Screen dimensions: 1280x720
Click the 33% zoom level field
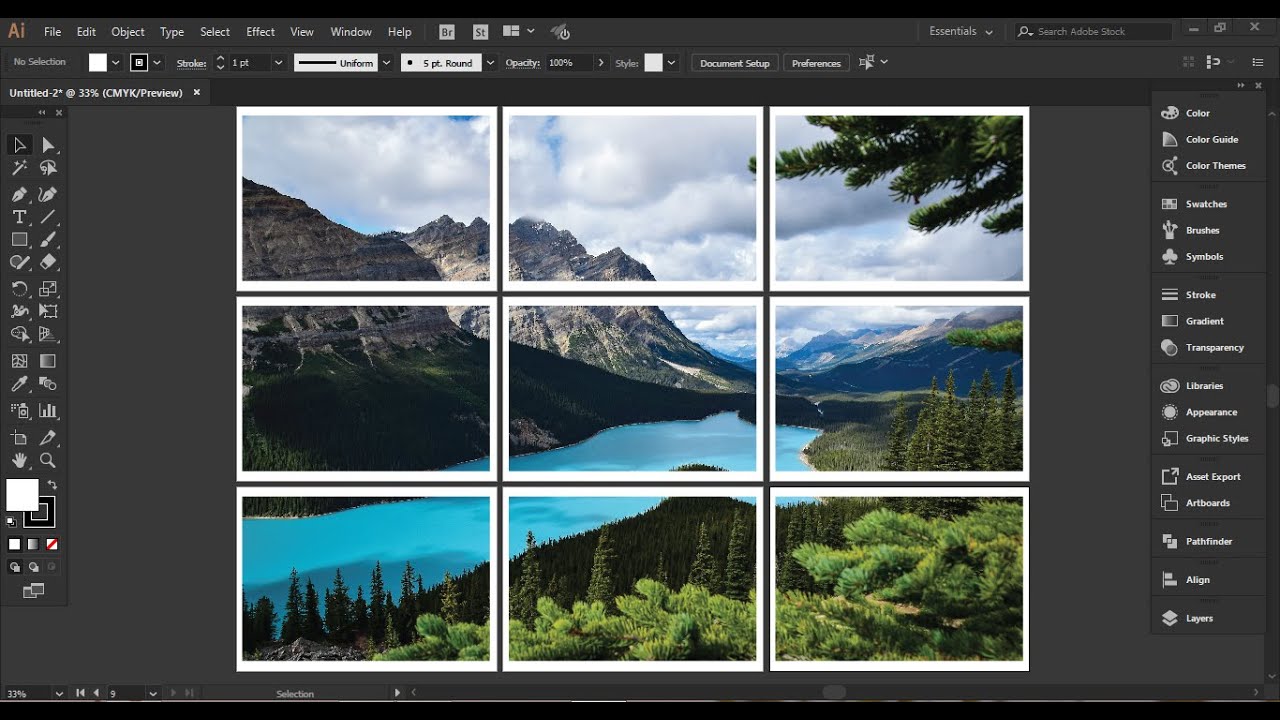(x=27, y=693)
